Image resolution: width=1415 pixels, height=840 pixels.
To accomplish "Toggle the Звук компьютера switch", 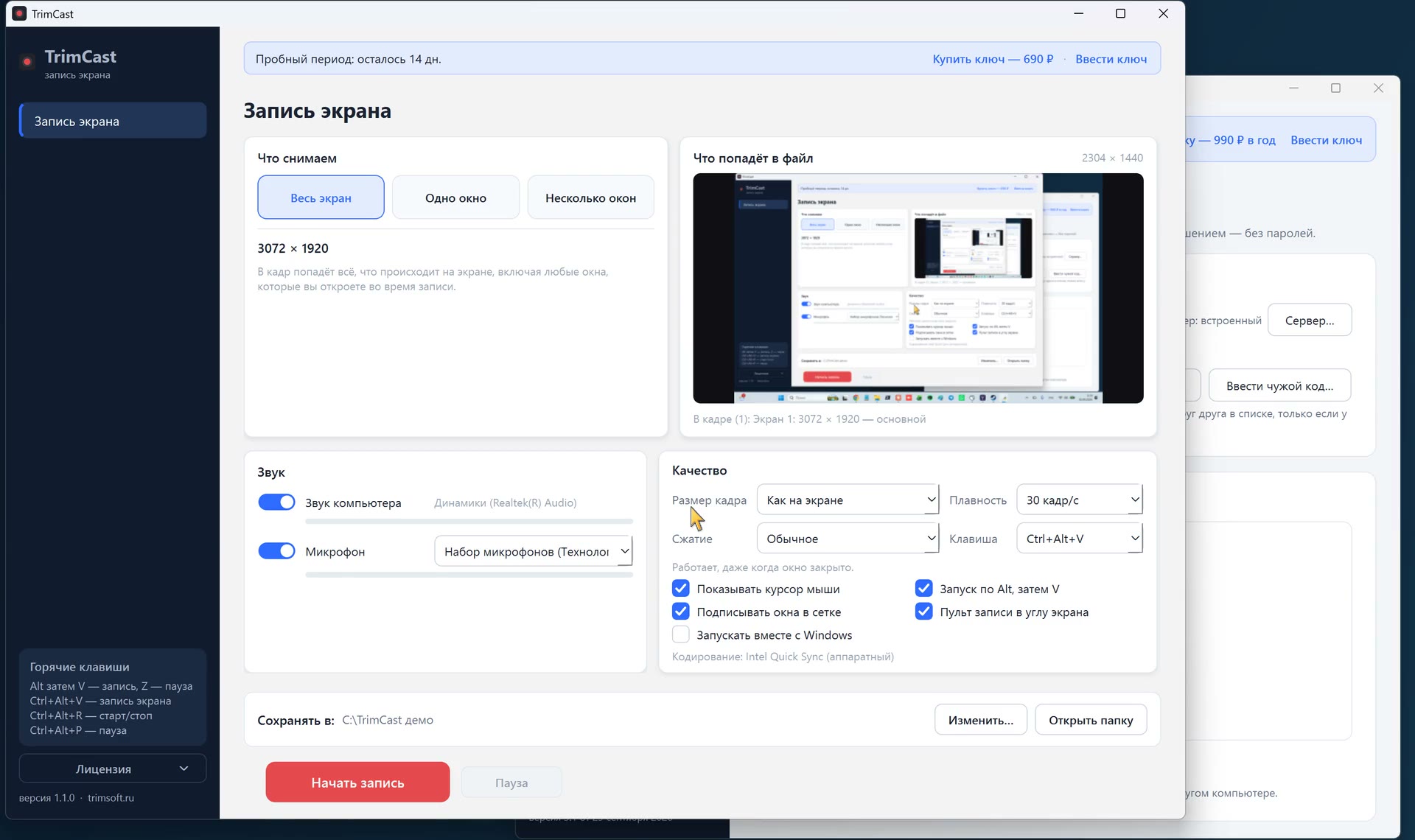I will pyautogui.click(x=276, y=503).
